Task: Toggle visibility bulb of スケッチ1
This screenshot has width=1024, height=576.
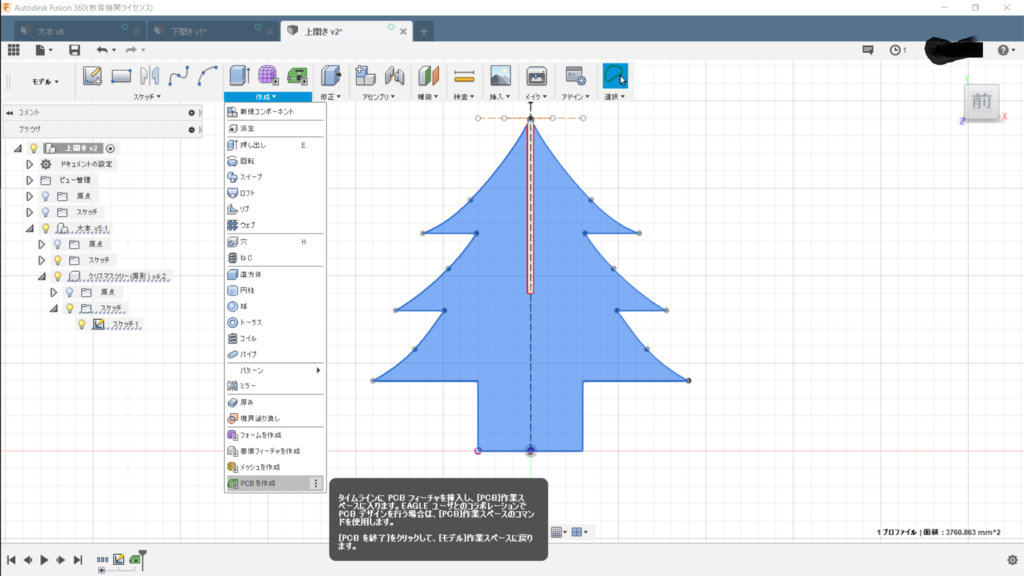Action: coord(82,324)
